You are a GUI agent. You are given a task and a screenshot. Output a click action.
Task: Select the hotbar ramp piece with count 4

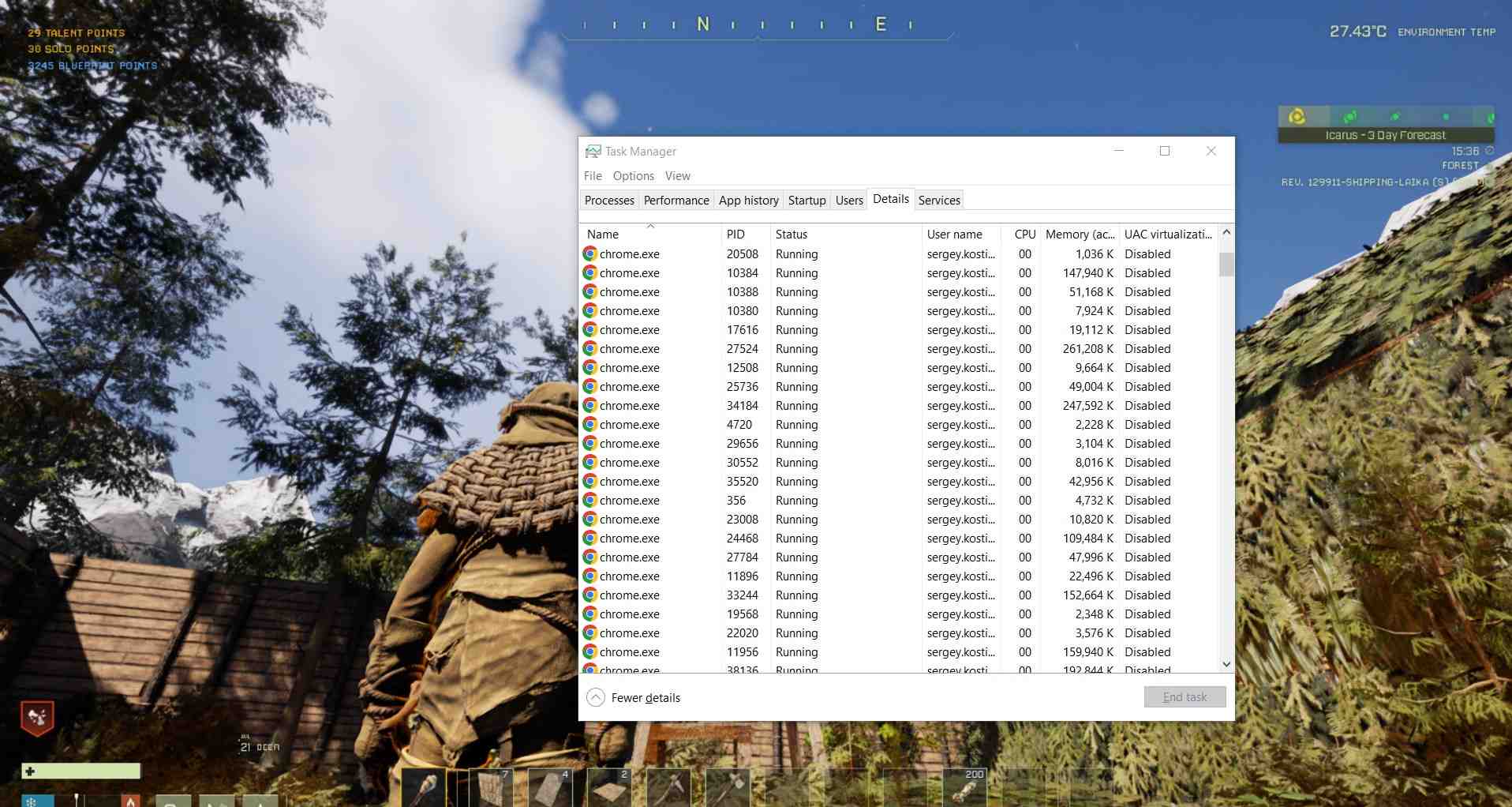pyautogui.click(x=550, y=787)
